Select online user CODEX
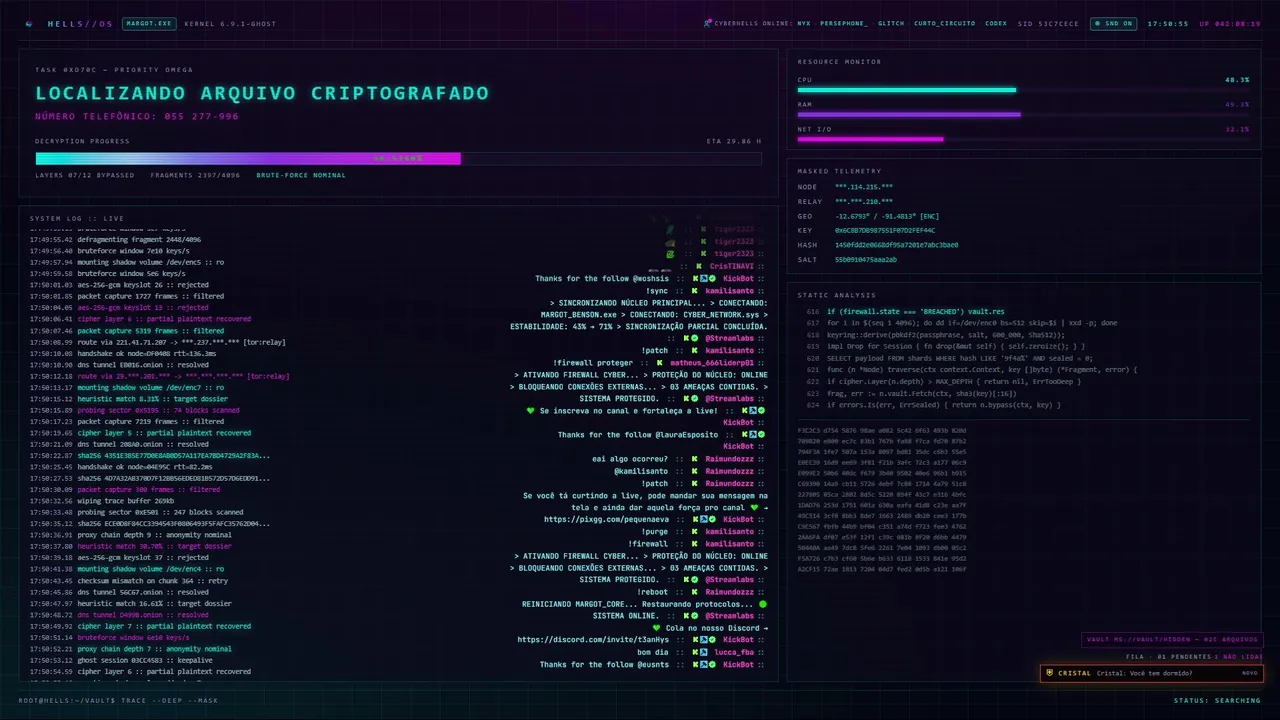This screenshot has height=720, width=1280. coord(996,23)
